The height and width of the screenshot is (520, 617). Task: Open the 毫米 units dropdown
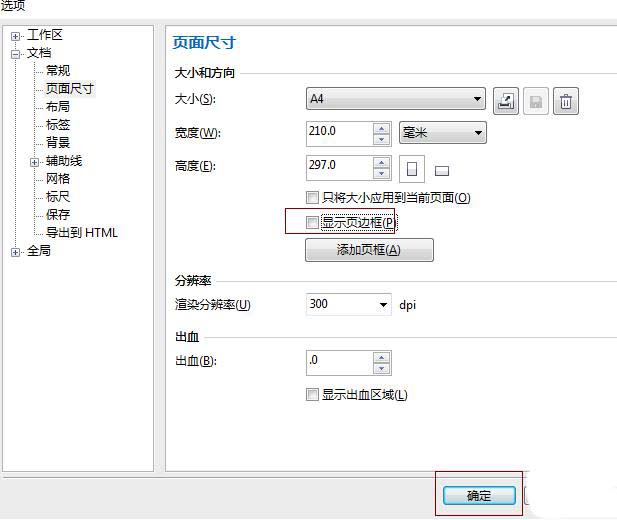(443, 133)
